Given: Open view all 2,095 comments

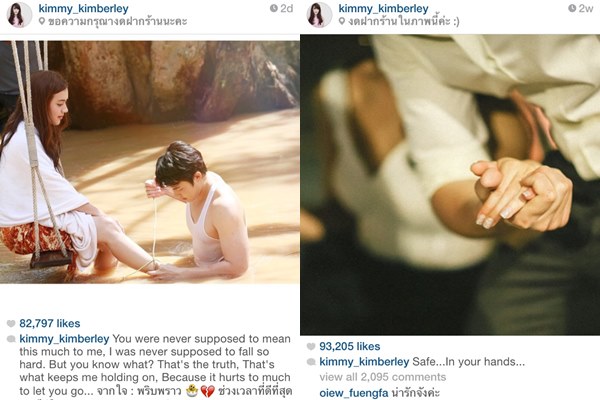Looking at the screenshot, I should 383,377.
